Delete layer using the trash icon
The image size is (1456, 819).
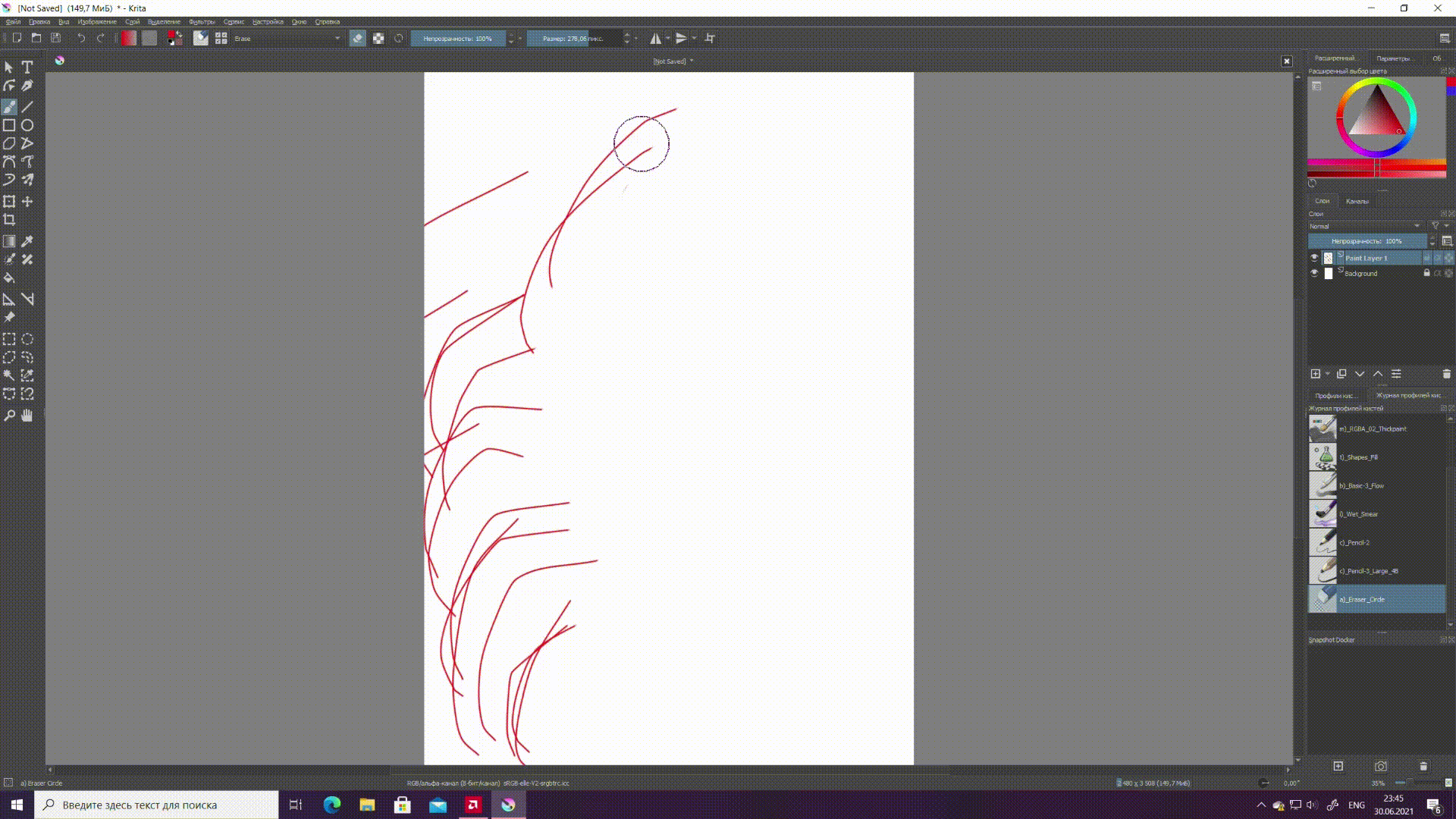1446,374
